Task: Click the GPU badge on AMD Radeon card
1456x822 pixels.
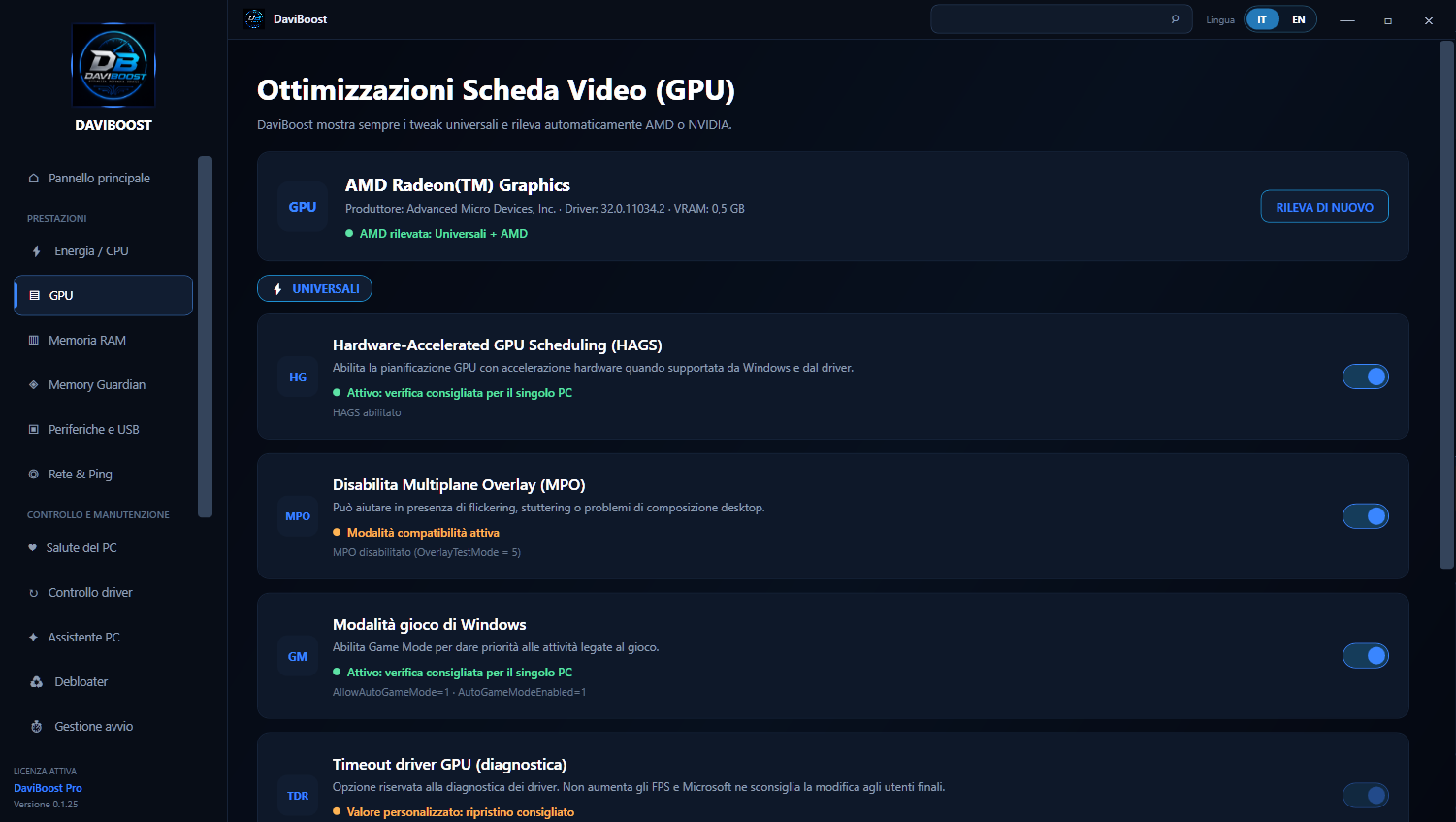Action: [303, 207]
